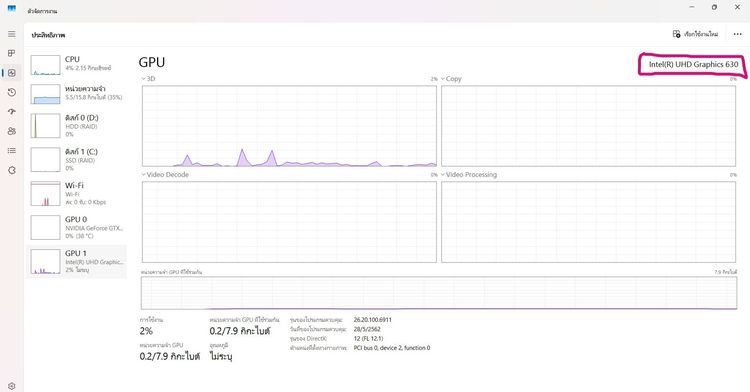Select the CPU performance item
The image size is (750, 392).
77,65
